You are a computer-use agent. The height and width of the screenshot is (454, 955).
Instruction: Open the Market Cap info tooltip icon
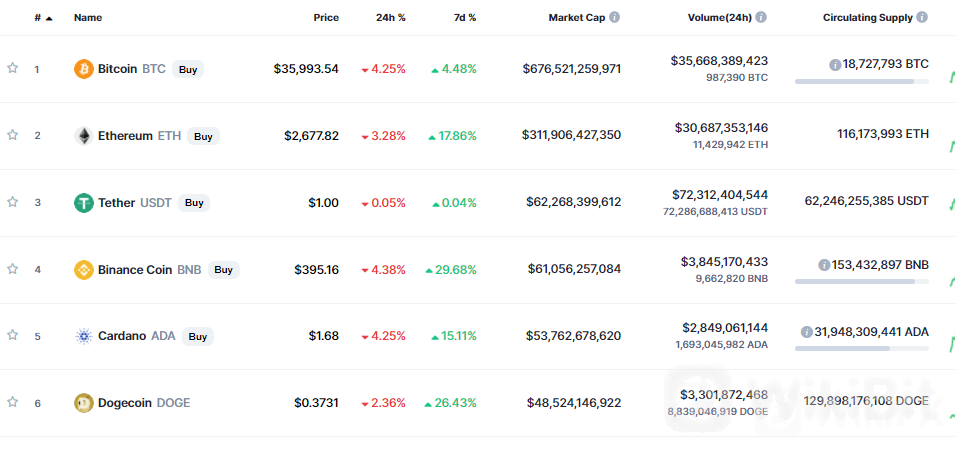(615, 18)
